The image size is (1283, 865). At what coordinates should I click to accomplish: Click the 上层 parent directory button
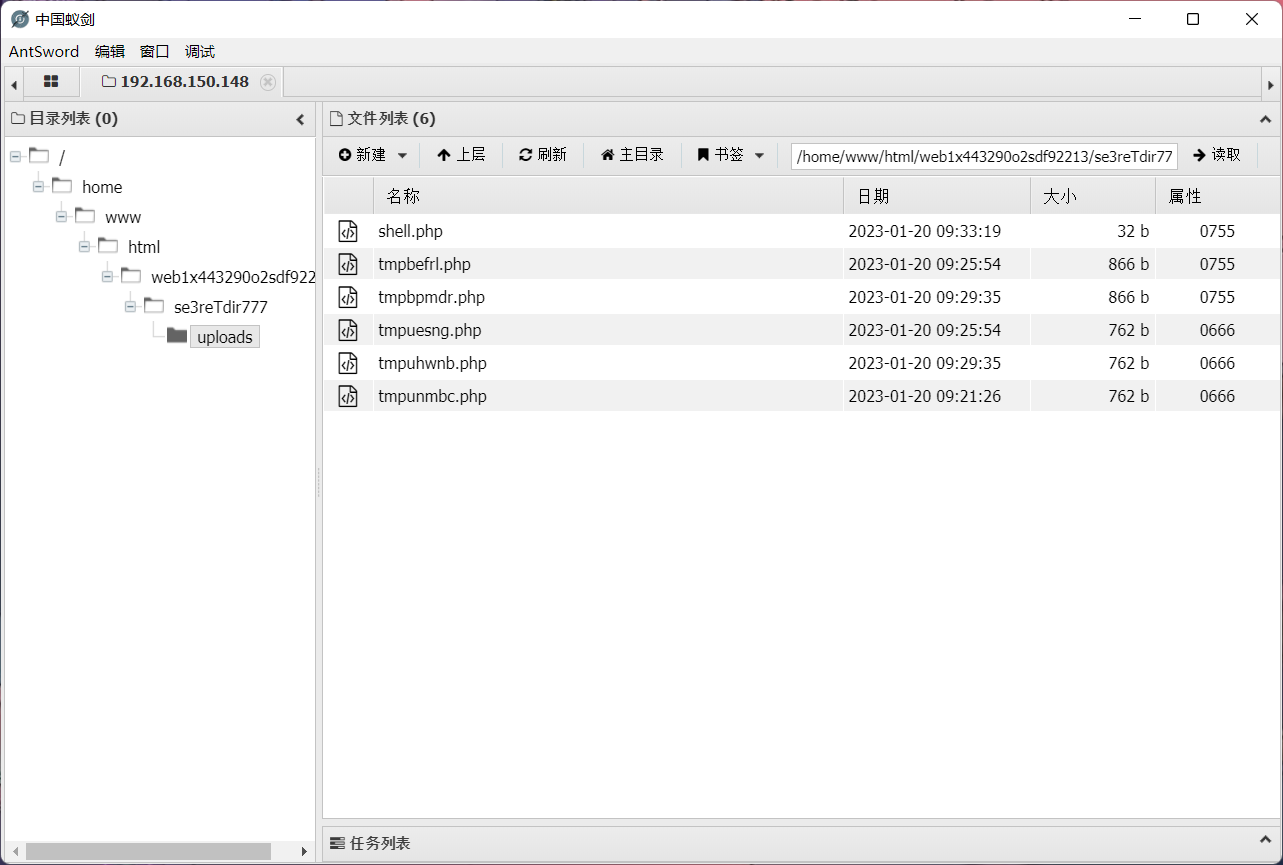(461, 155)
